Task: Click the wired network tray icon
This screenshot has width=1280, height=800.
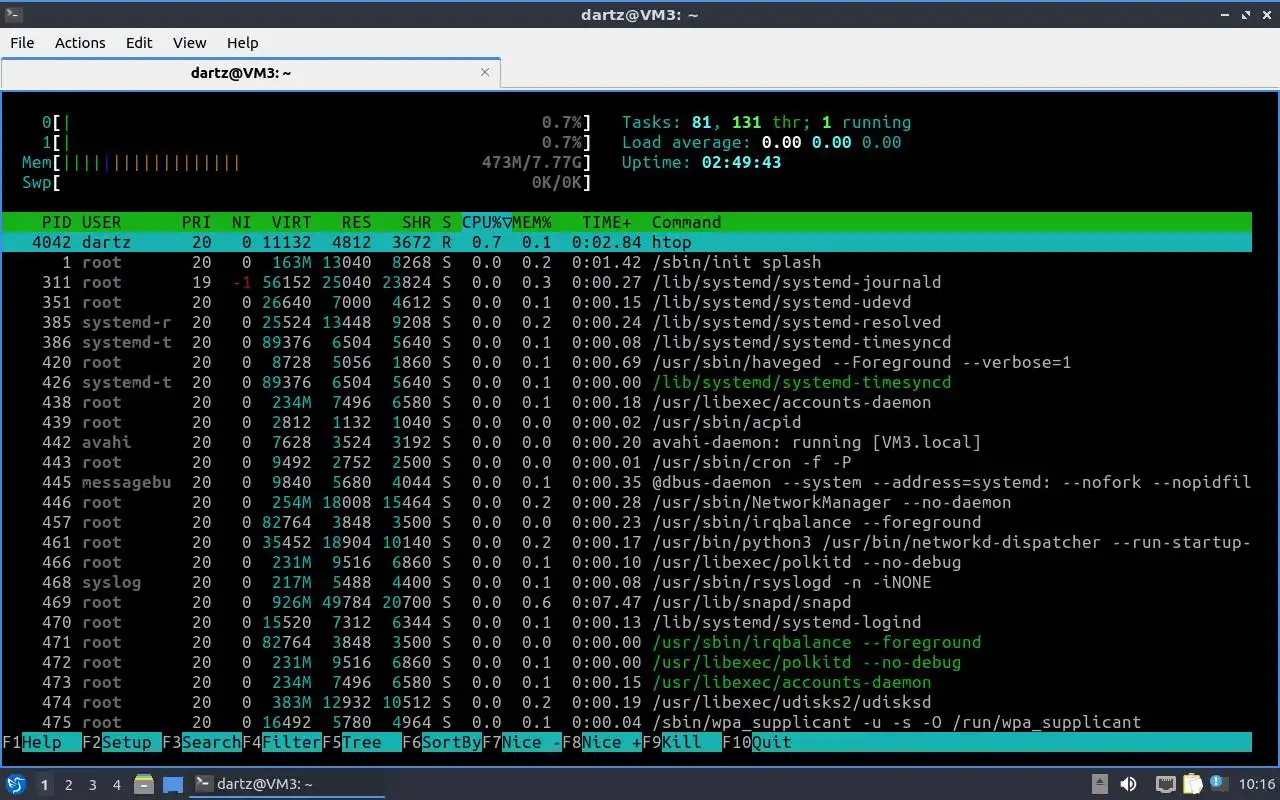Action: coord(1165,784)
